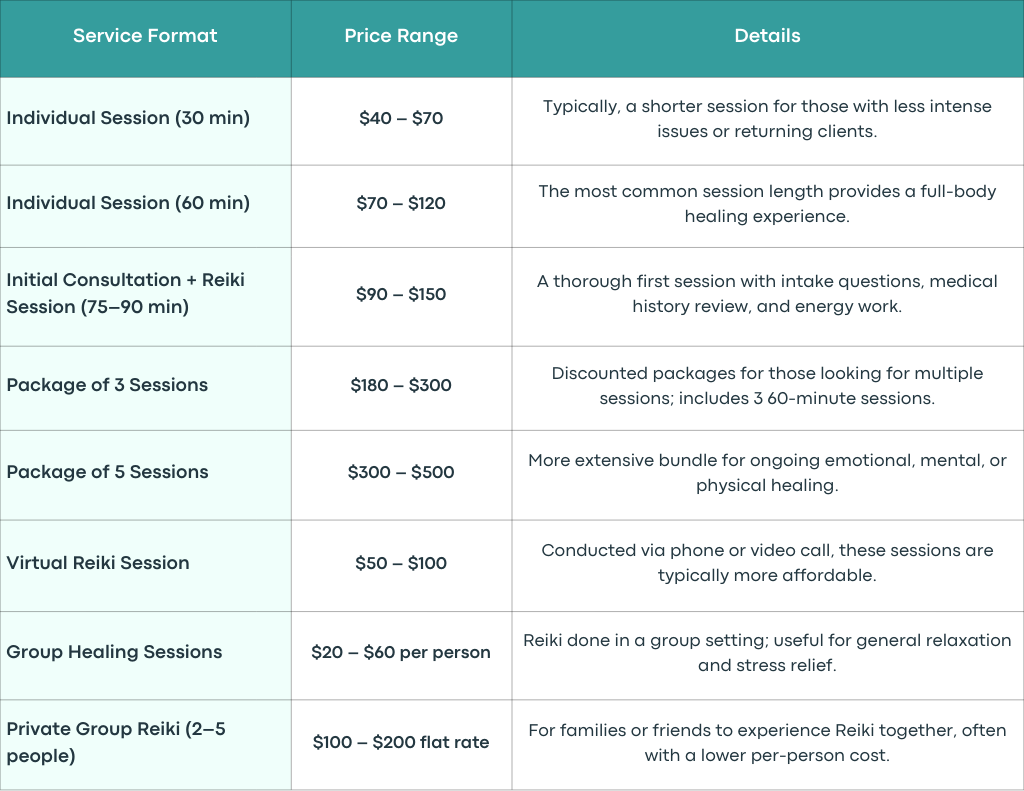Screen dimensions: 1024x791
Task: Click the details text about phone or video call
Action: point(767,562)
